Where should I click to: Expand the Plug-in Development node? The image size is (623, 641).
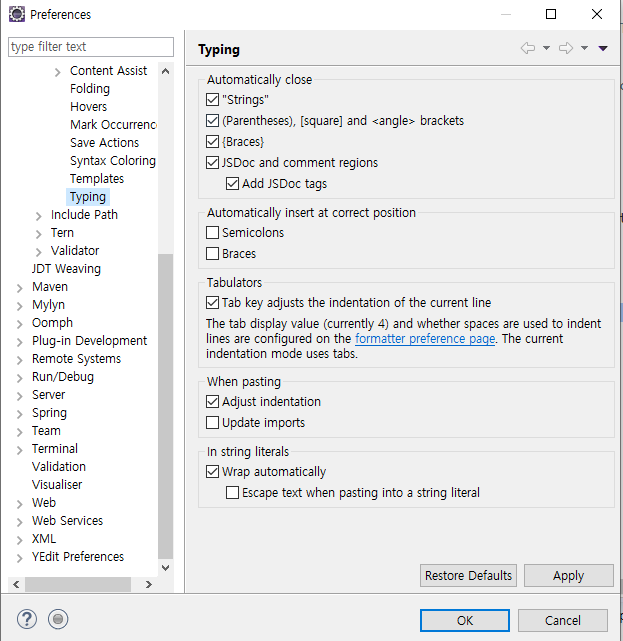pyautogui.click(x=20, y=342)
